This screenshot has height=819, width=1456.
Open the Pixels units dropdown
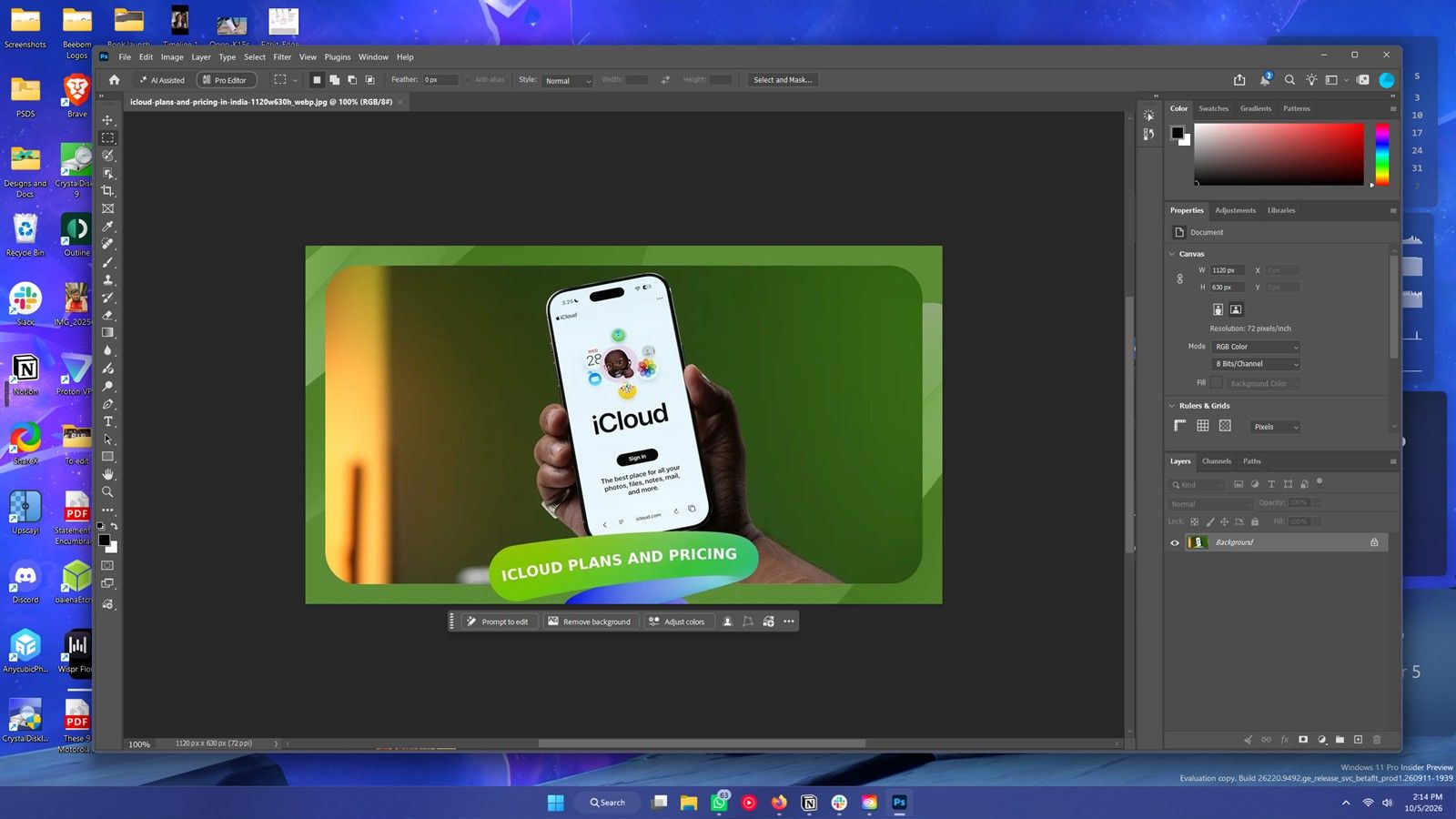(x=1275, y=427)
